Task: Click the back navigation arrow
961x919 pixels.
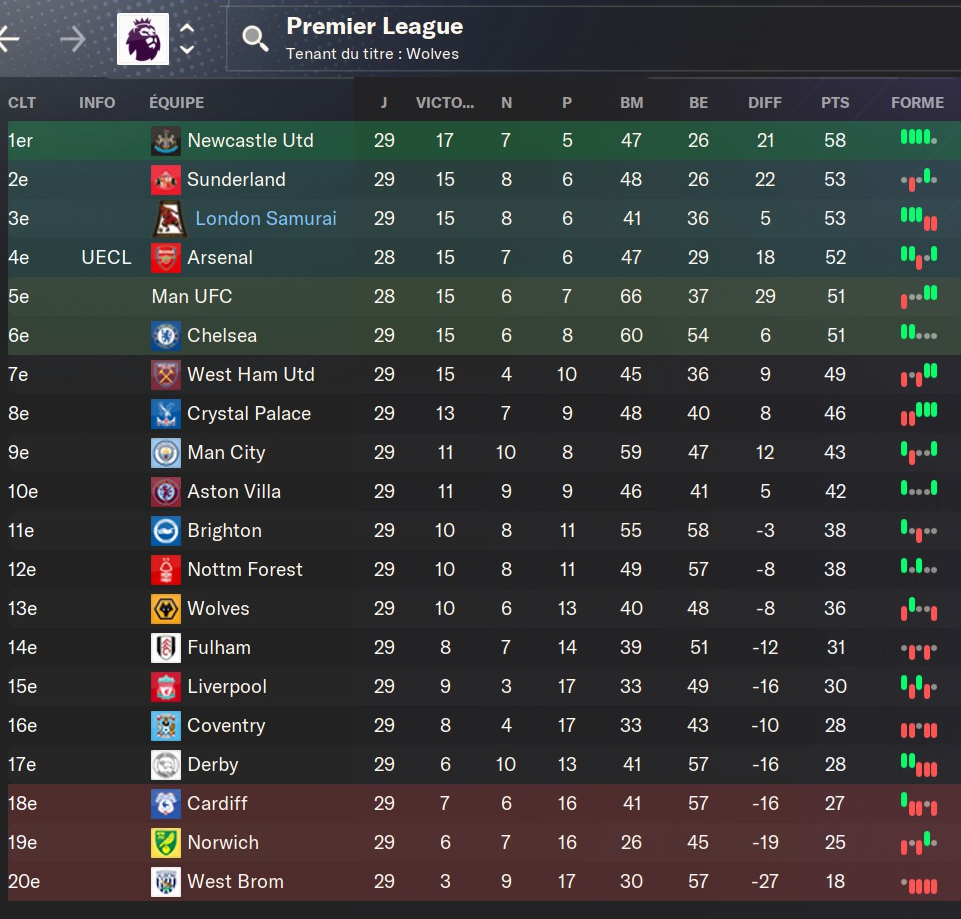Action: pos(9,39)
